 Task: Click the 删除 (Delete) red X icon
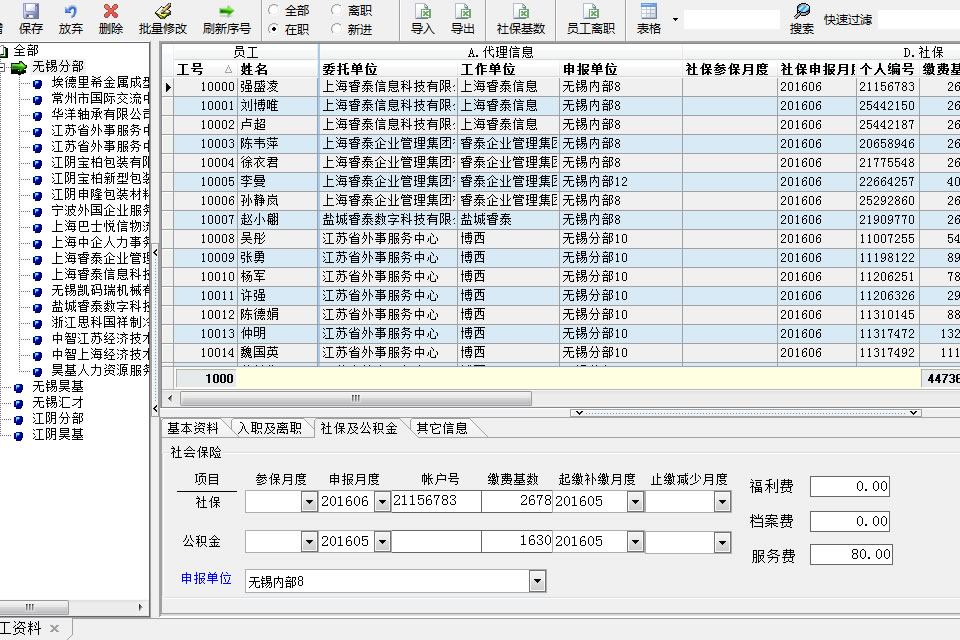(x=111, y=12)
